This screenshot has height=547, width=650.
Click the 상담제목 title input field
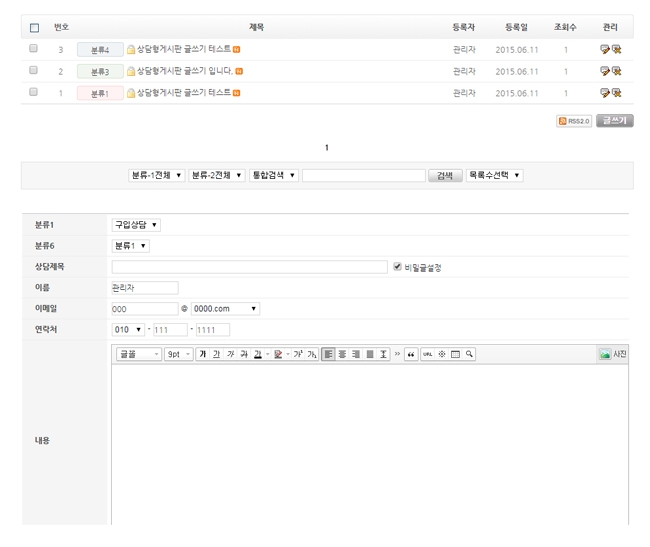pos(249,267)
